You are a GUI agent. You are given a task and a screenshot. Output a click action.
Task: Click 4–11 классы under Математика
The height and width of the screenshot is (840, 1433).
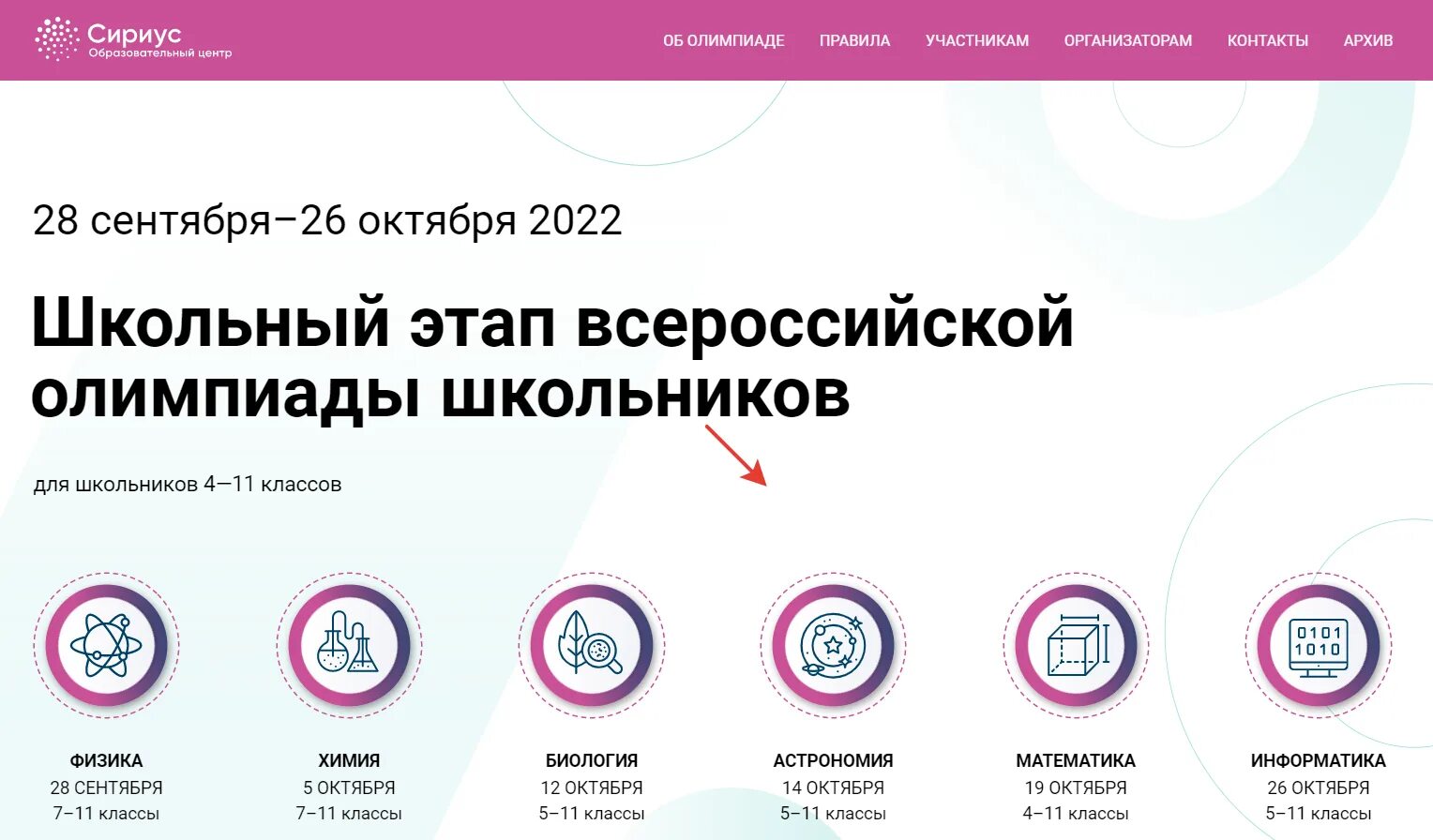click(x=1076, y=814)
